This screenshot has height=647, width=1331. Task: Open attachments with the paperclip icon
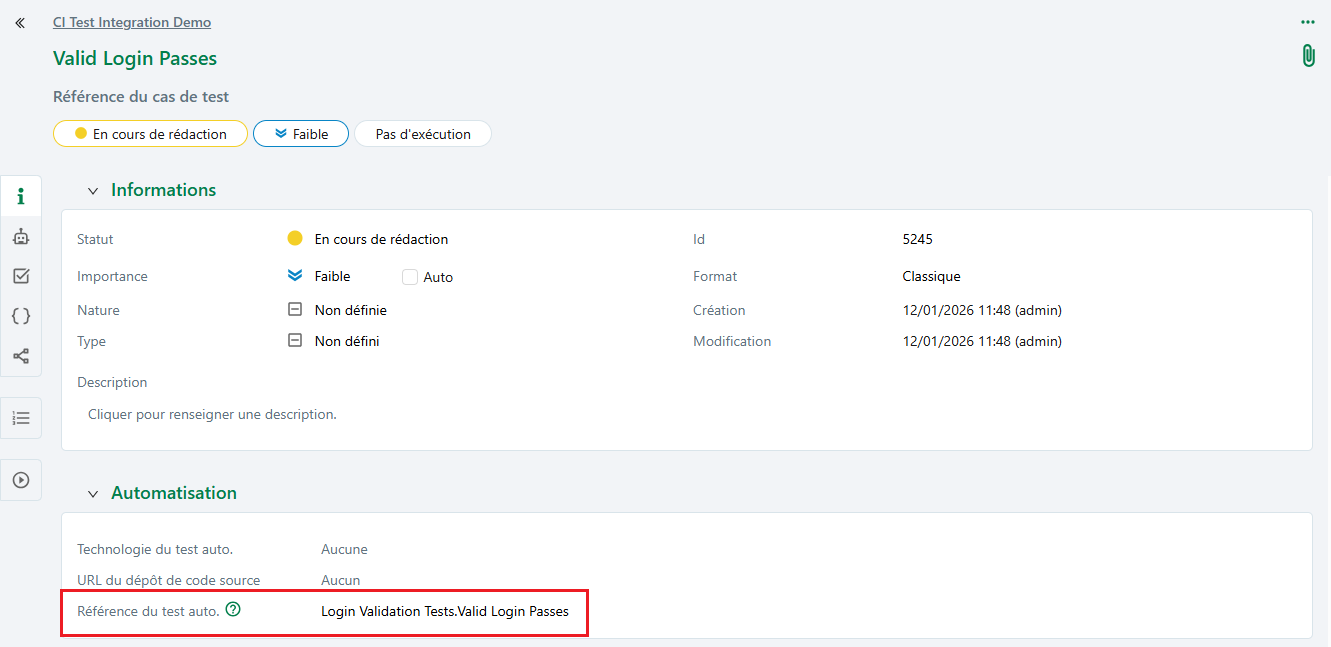coord(1308,55)
